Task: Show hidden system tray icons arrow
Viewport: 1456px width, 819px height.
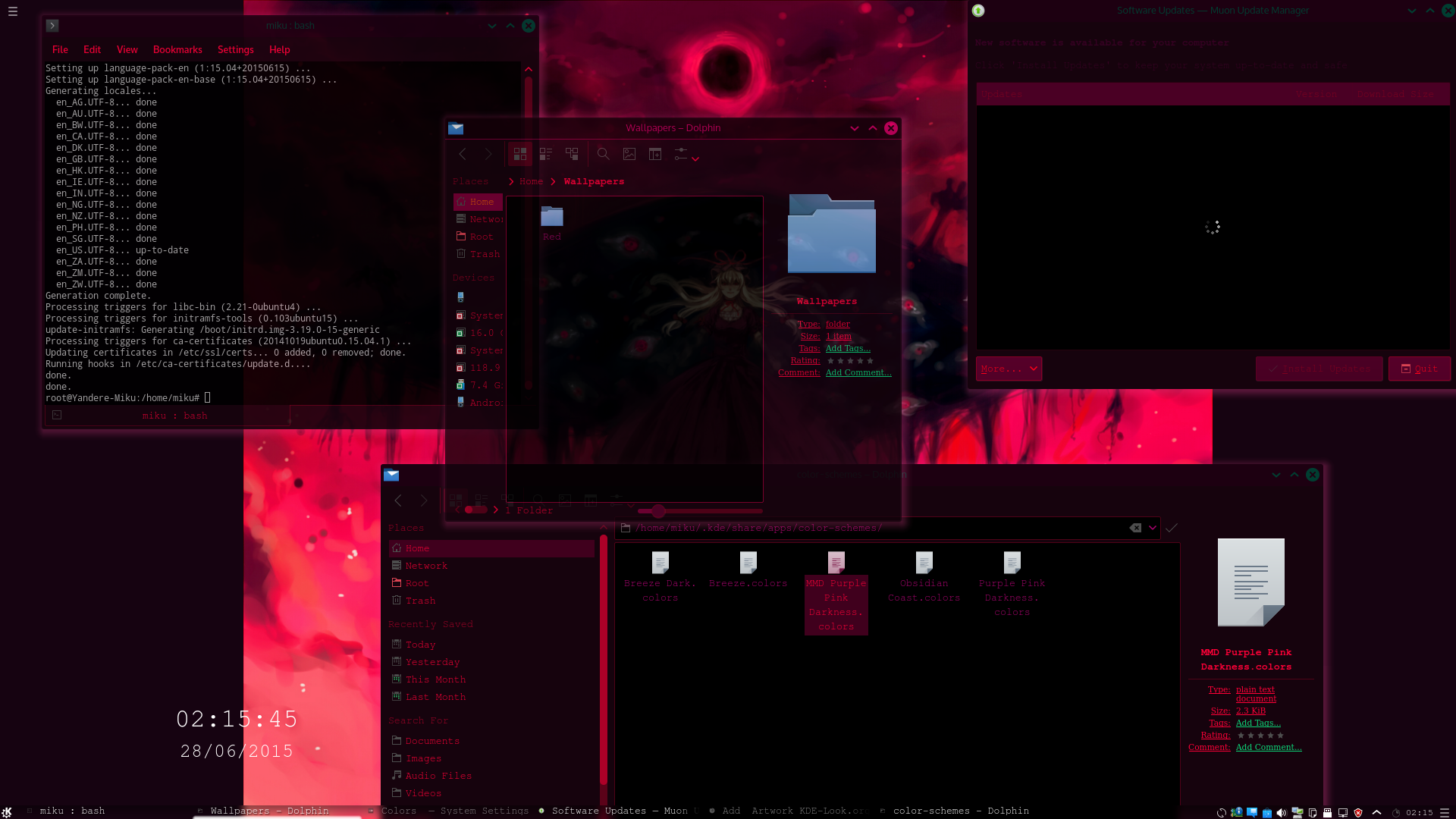Action: [x=1377, y=812]
